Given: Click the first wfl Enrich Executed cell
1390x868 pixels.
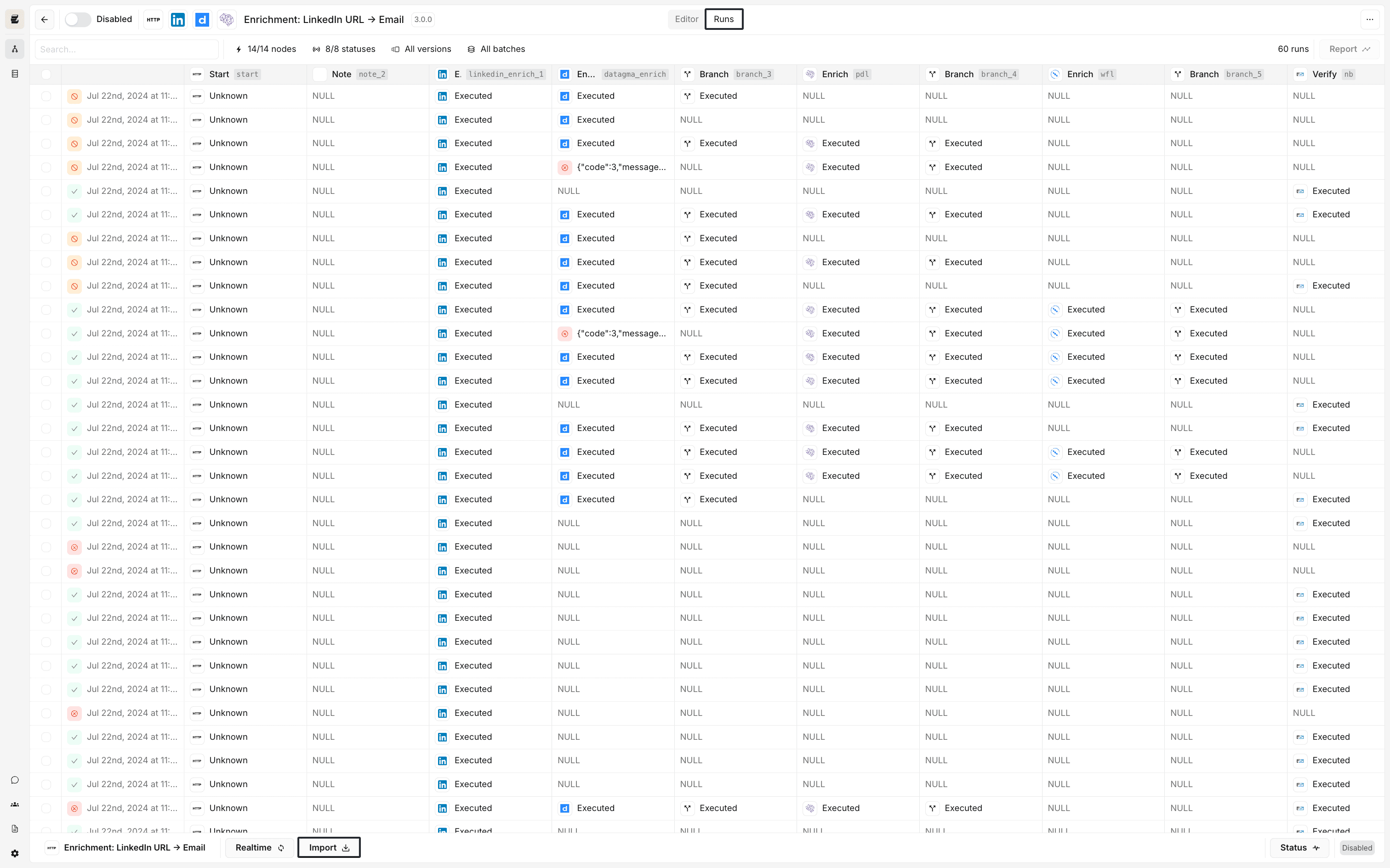Looking at the screenshot, I should (1103, 309).
